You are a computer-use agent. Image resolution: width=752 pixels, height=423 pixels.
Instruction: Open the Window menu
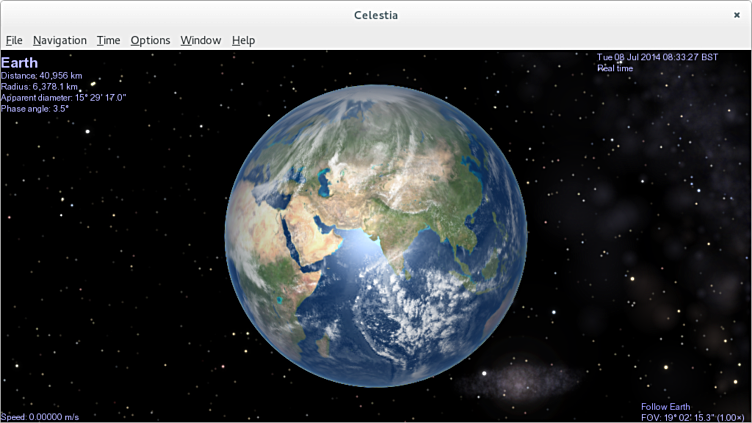(200, 40)
